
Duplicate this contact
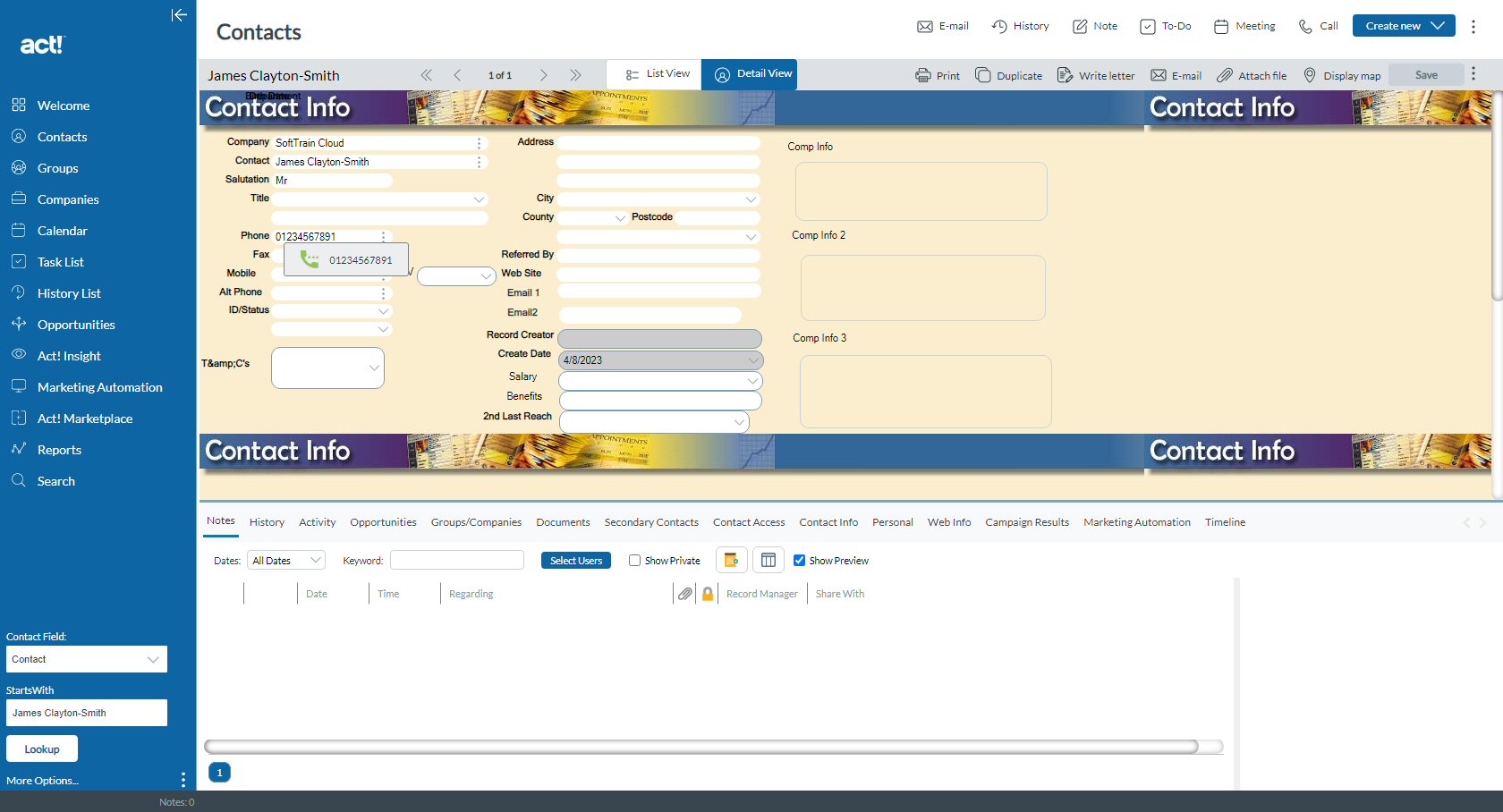[1008, 76]
